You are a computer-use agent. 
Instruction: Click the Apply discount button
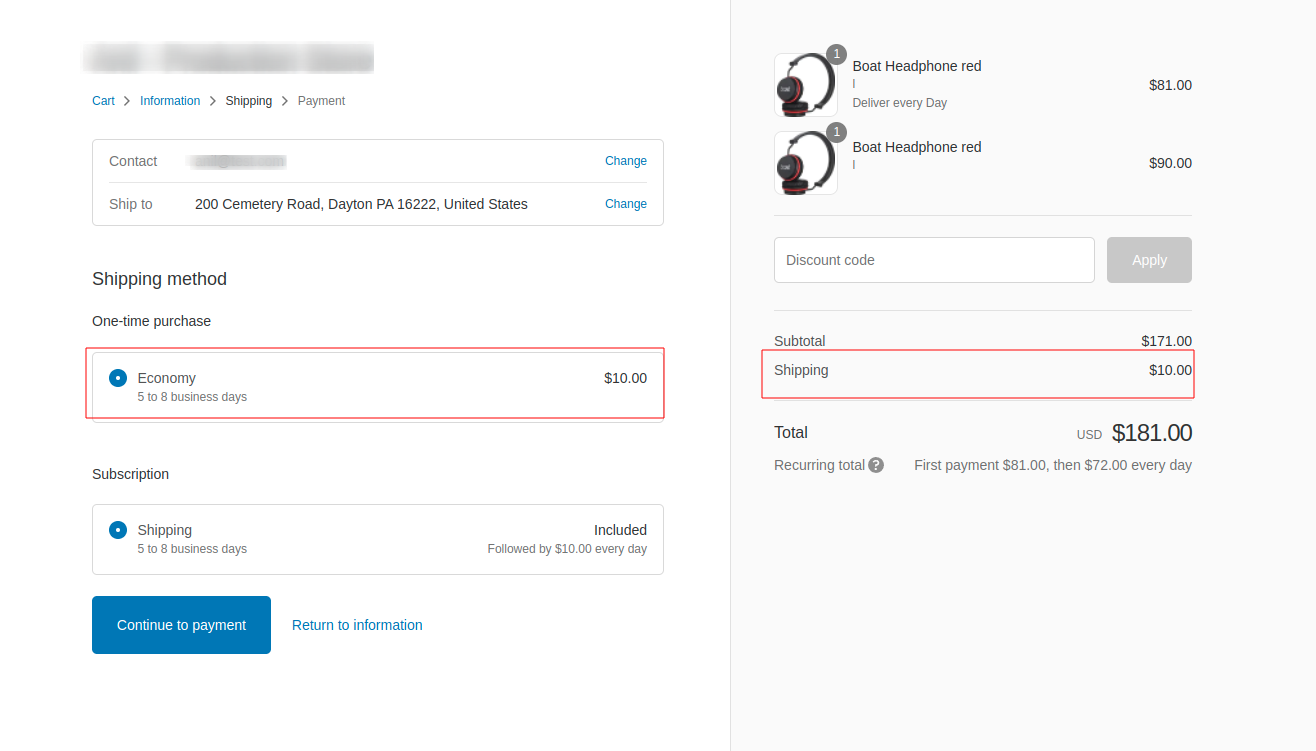tap(1149, 260)
